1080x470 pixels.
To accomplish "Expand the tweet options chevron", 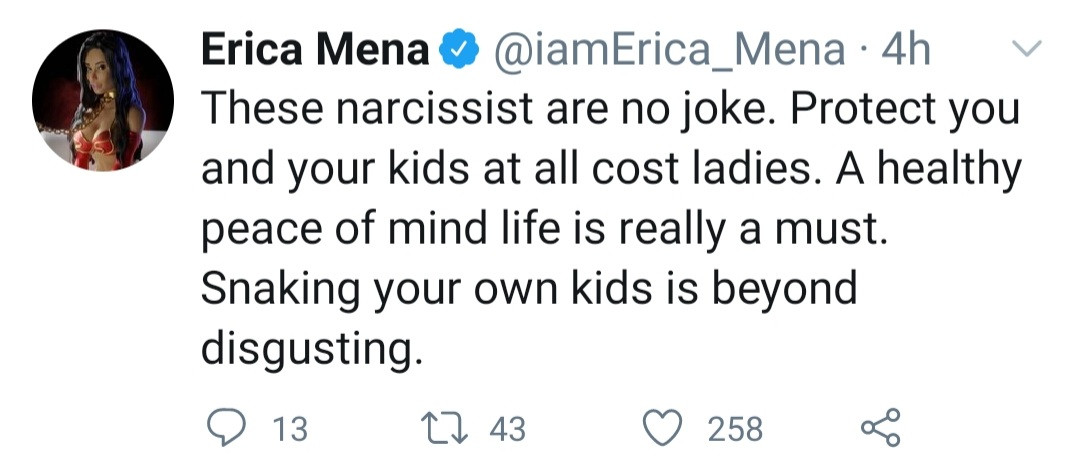I will (x=1026, y=48).
